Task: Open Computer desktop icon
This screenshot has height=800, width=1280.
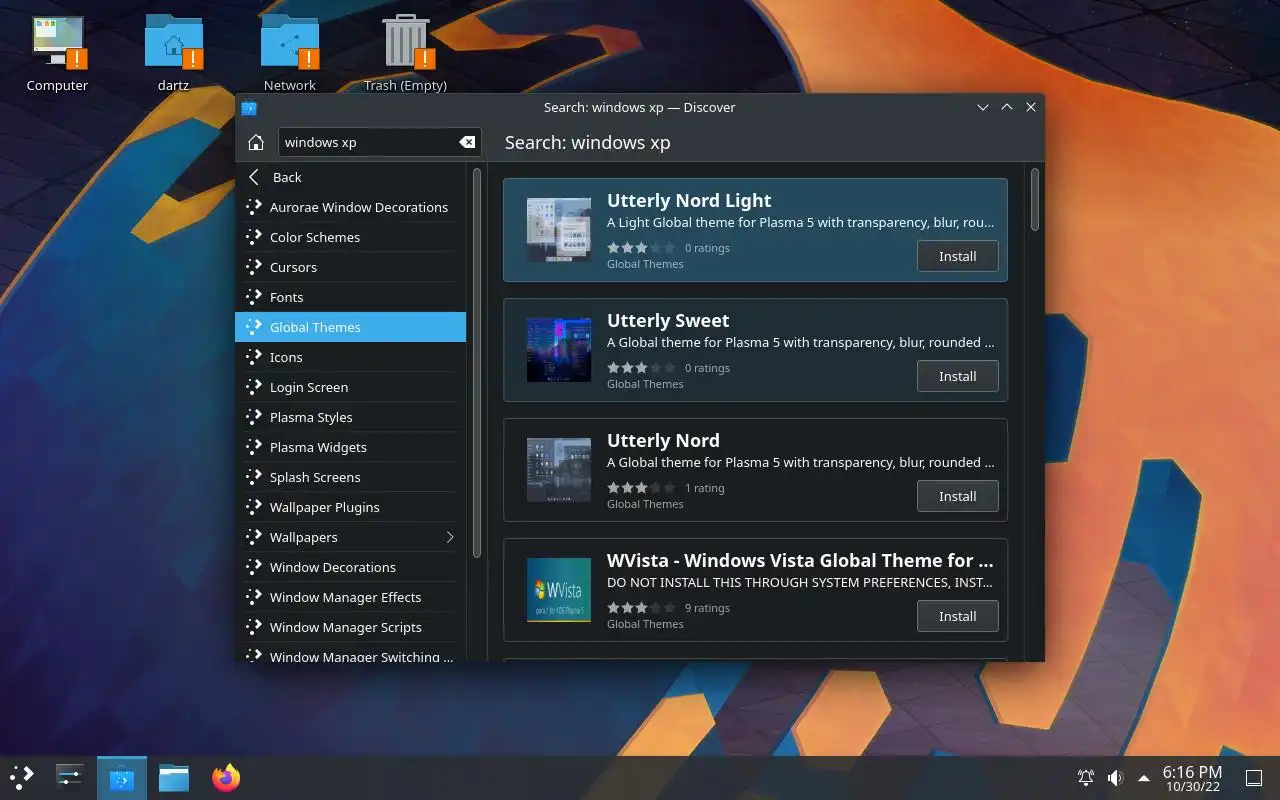Action: pyautogui.click(x=57, y=53)
